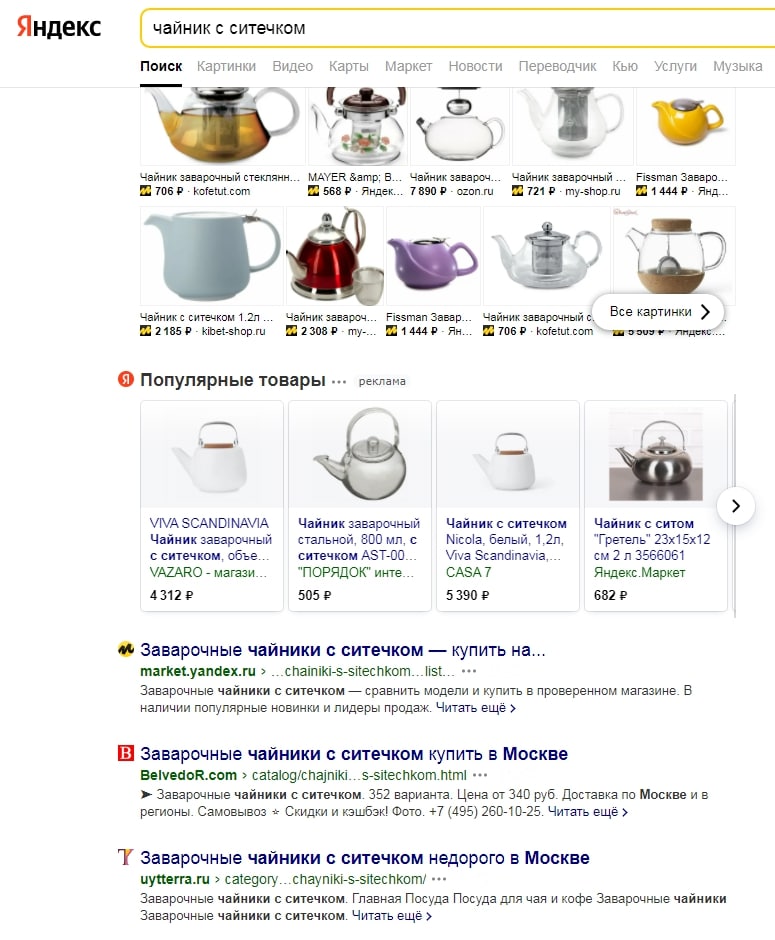Screen dimensions: 775x940
Task: Click the red Я icon beside Популярные товары
Action: [x=125, y=379]
